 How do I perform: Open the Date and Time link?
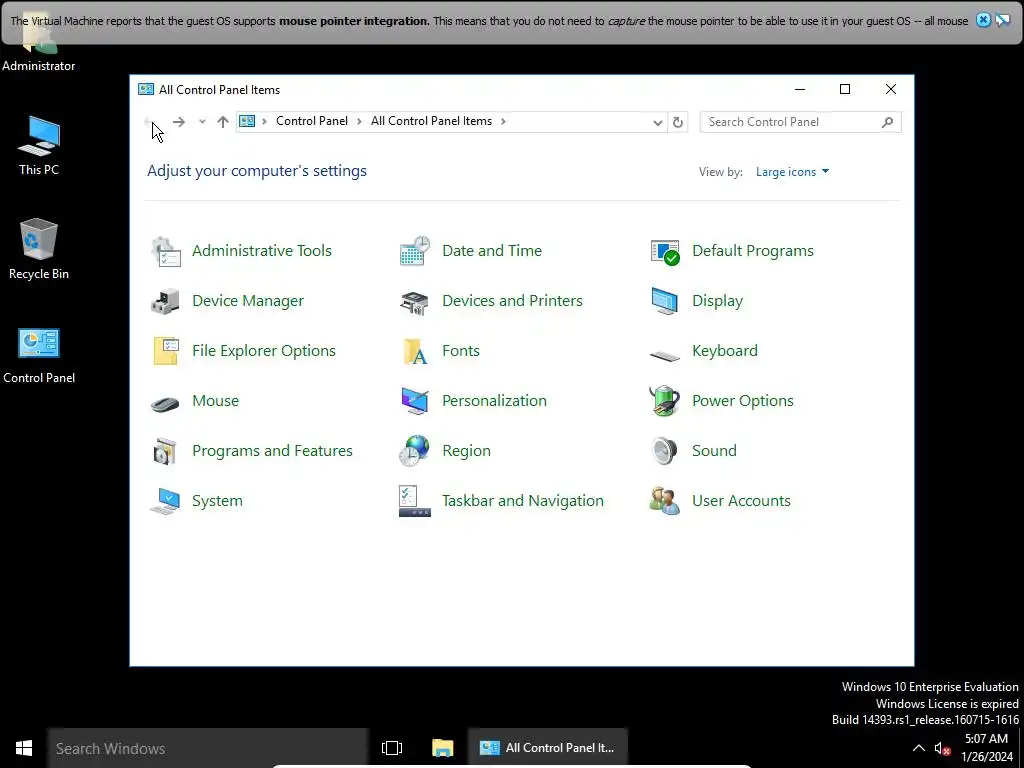[492, 251]
